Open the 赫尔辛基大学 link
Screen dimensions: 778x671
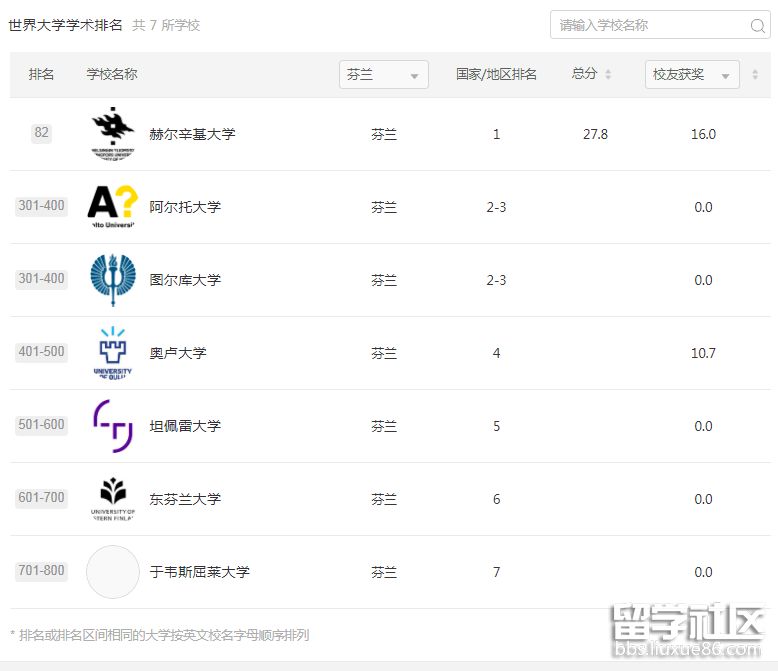click(192, 134)
